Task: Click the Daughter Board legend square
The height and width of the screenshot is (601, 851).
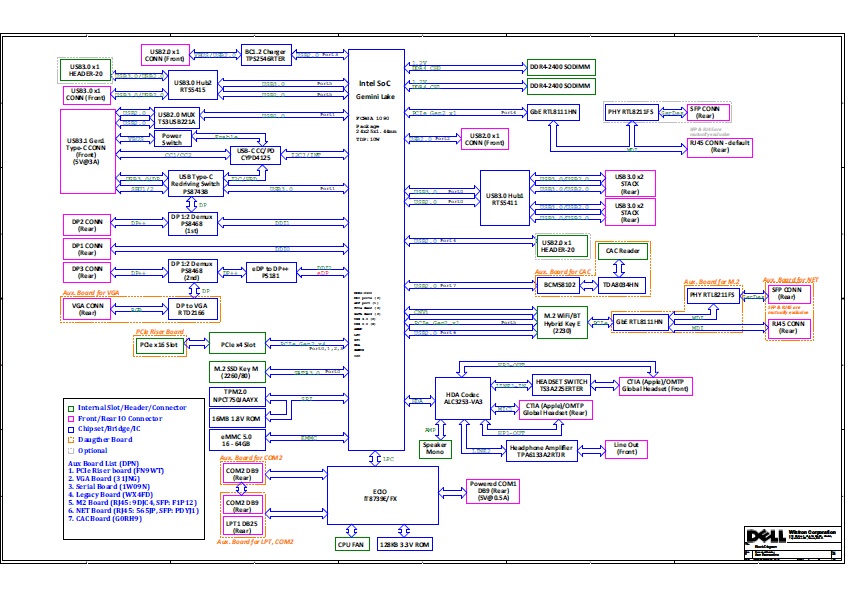Action: pos(70,439)
